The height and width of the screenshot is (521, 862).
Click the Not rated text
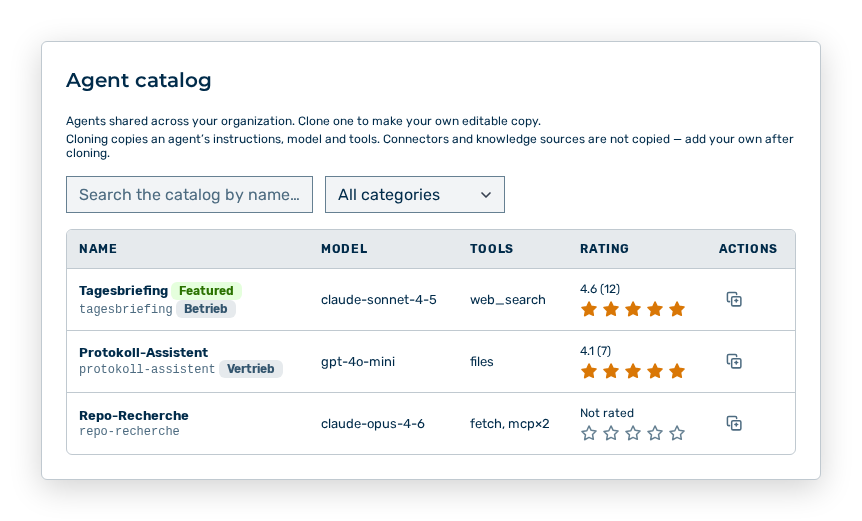pos(607,413)
